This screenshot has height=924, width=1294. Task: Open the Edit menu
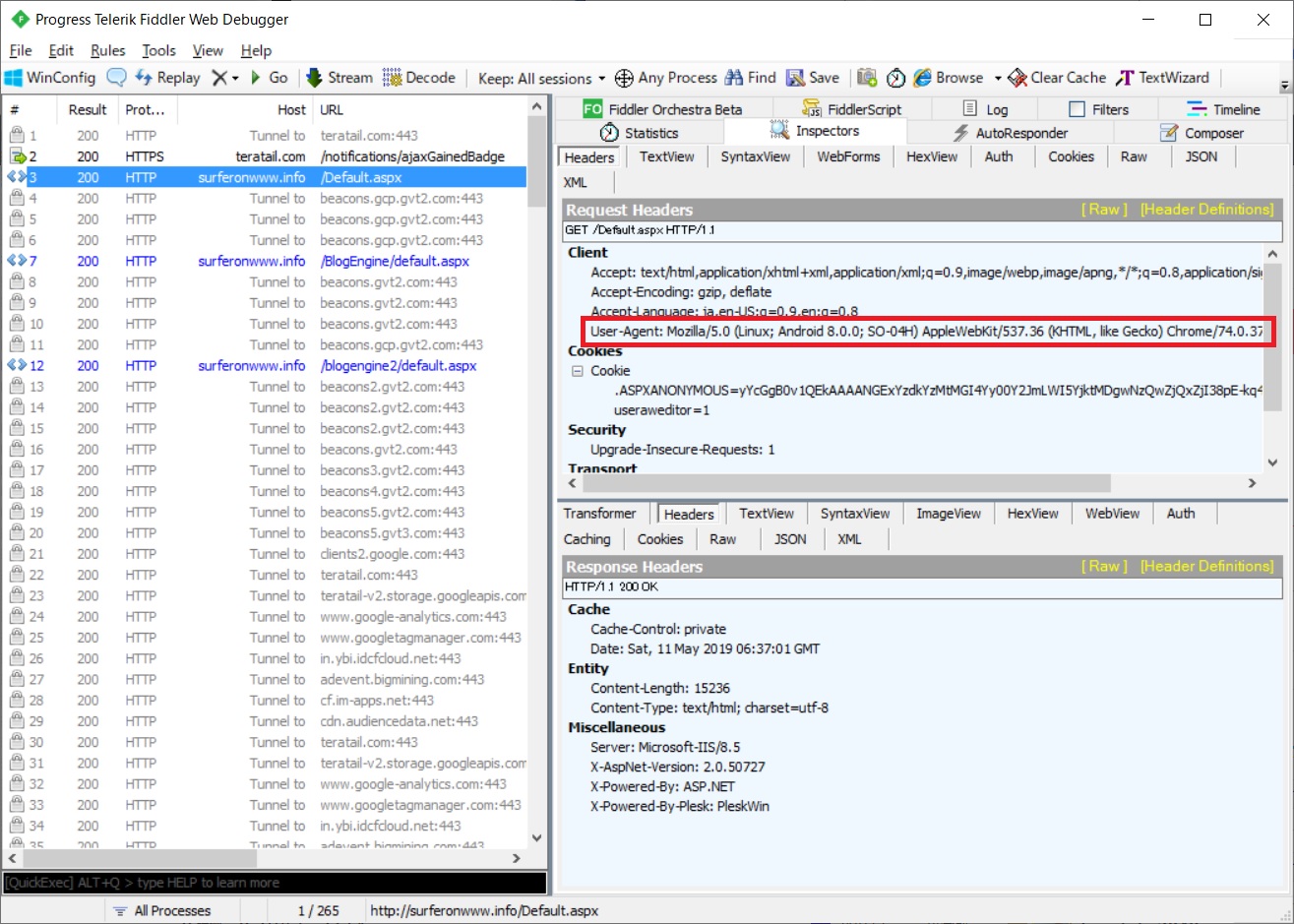point(61,50)
